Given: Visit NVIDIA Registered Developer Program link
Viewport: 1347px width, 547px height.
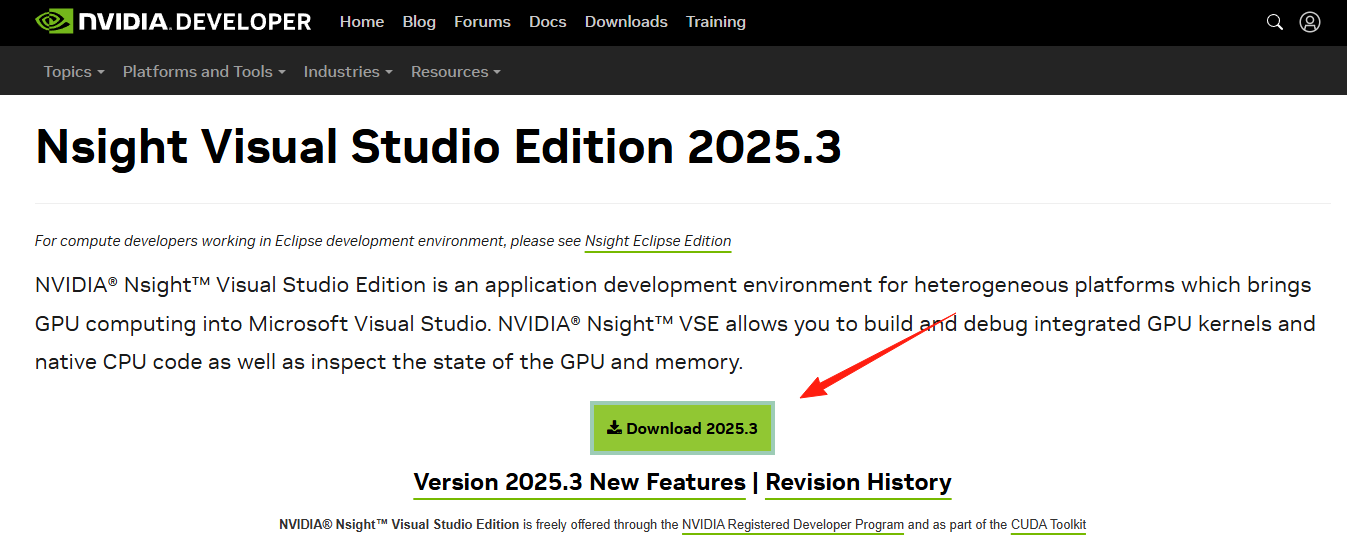Looking at the screenshot, I should point(793,525).
